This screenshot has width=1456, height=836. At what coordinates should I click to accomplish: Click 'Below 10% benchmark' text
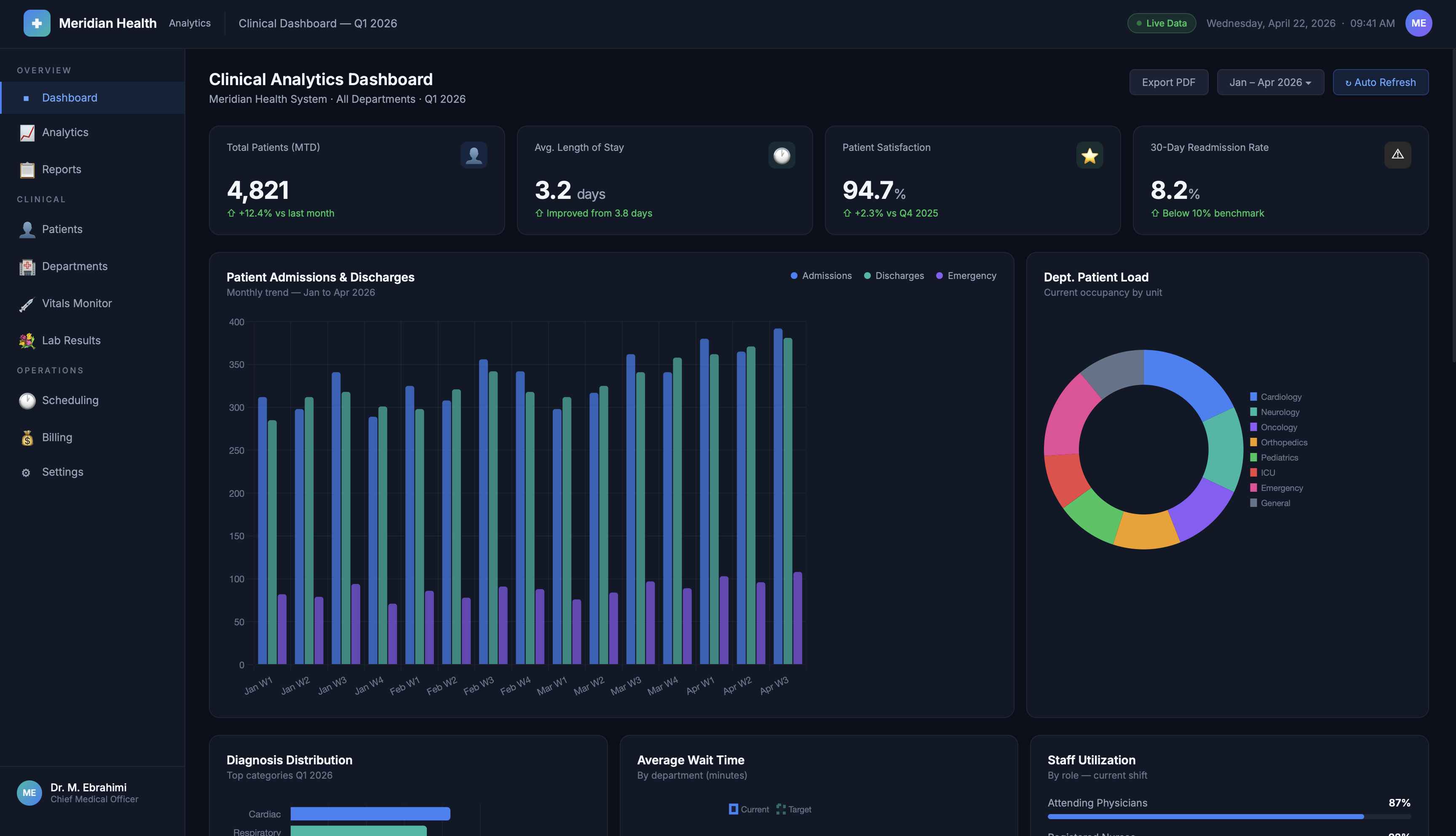click(x=1212, y=213)
